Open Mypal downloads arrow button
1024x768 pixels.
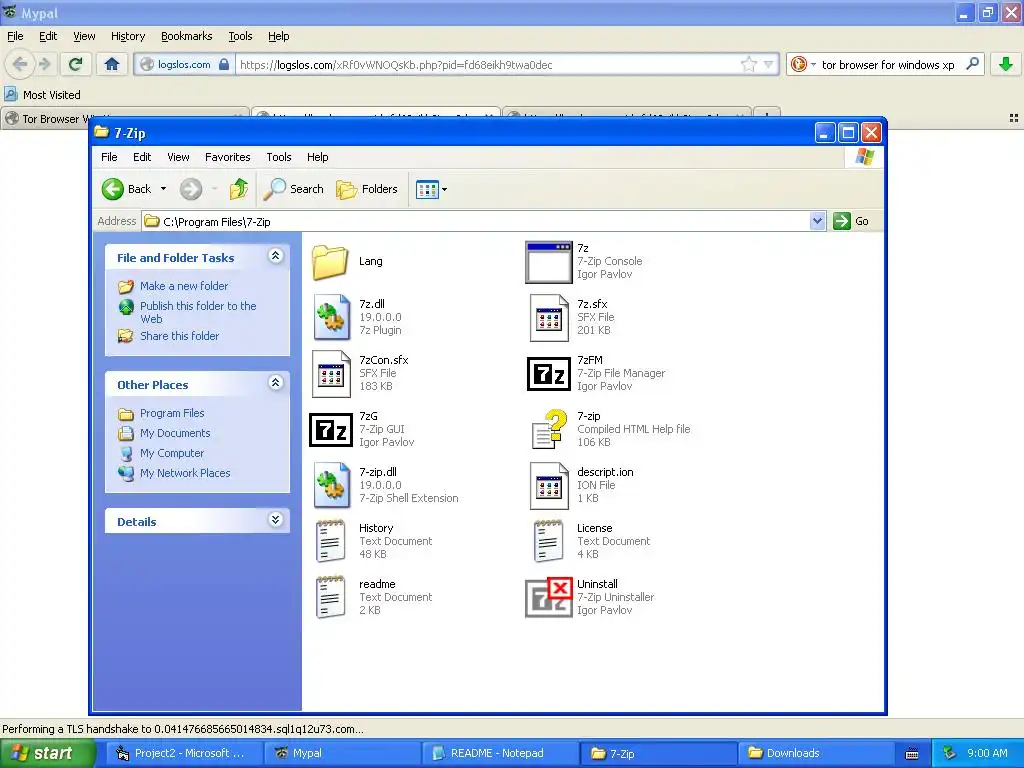coord(1006,64)
